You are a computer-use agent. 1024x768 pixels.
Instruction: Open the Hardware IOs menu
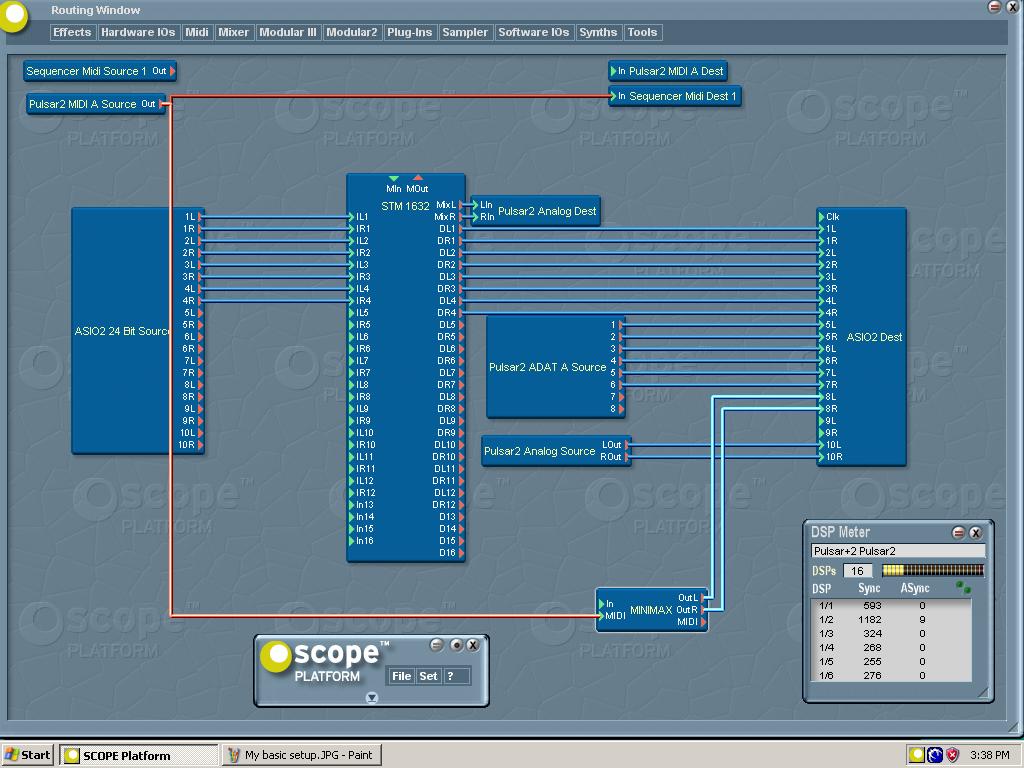[138, 32]
